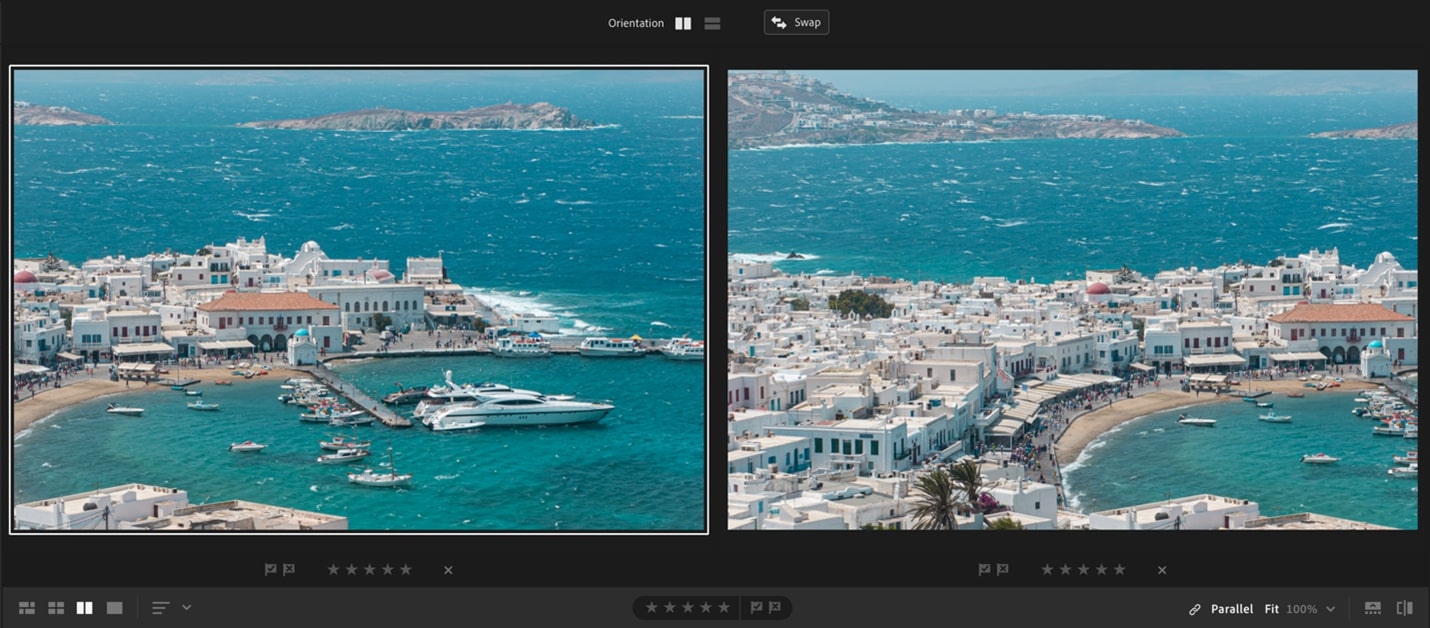Open the Compare view icon
The height and width of the screenshot is (628, 1430).
[x=84, y=607]
